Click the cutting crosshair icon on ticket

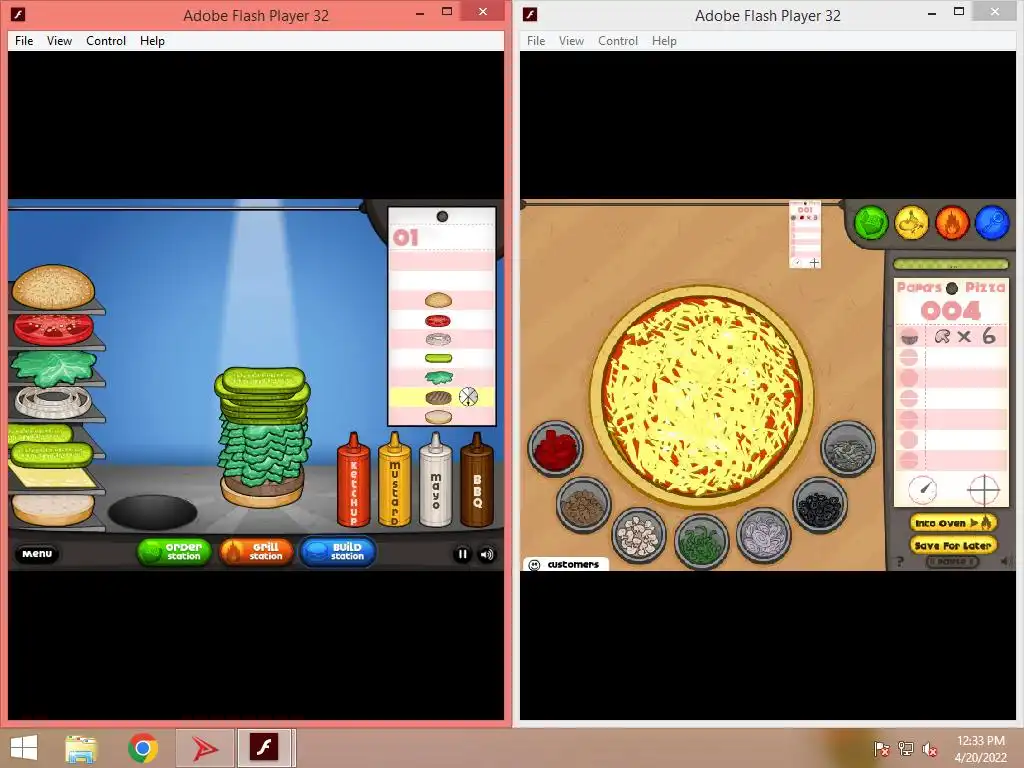pyautogui.click(x=984, y=489)
